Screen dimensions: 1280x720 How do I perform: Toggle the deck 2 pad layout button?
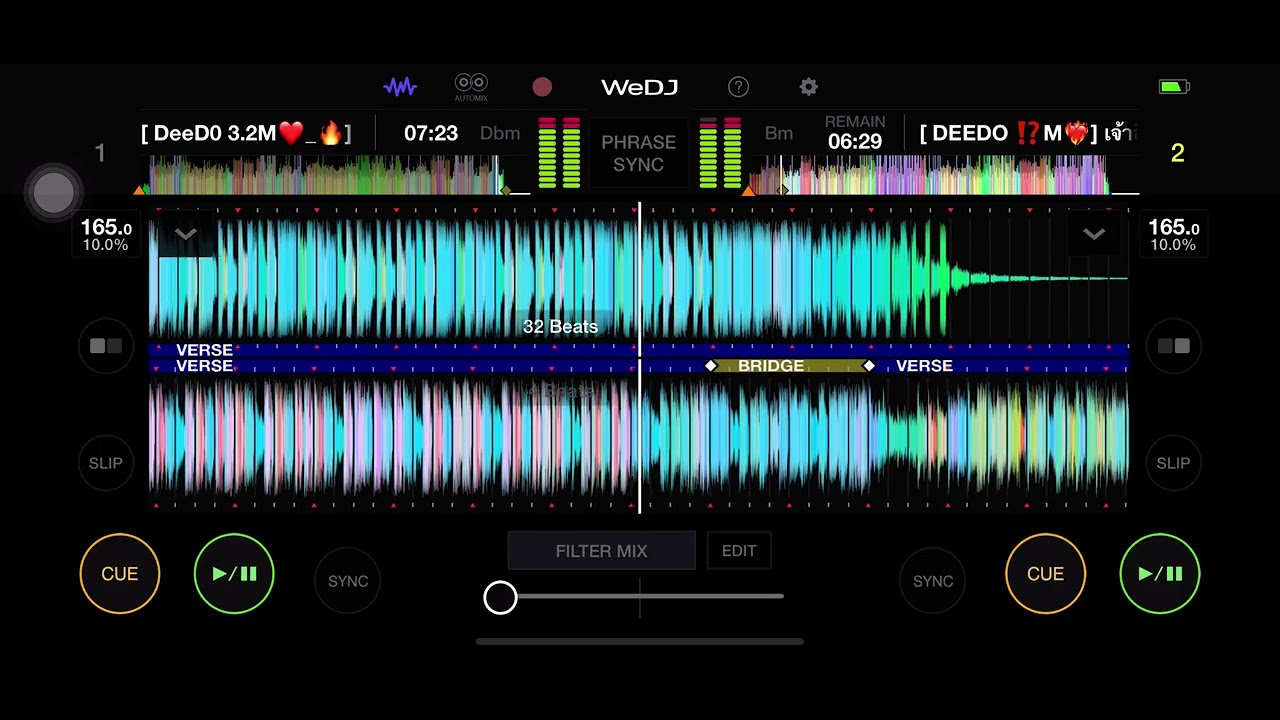(x=1173, y=346)
